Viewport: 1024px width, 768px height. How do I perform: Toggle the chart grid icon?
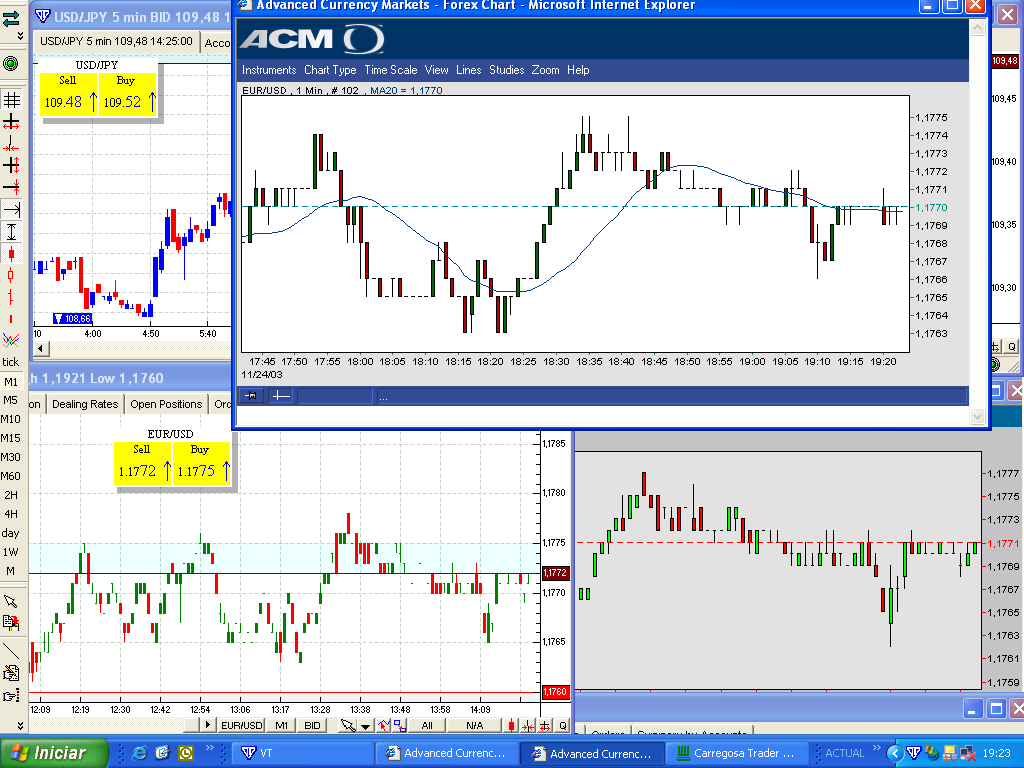11,100
